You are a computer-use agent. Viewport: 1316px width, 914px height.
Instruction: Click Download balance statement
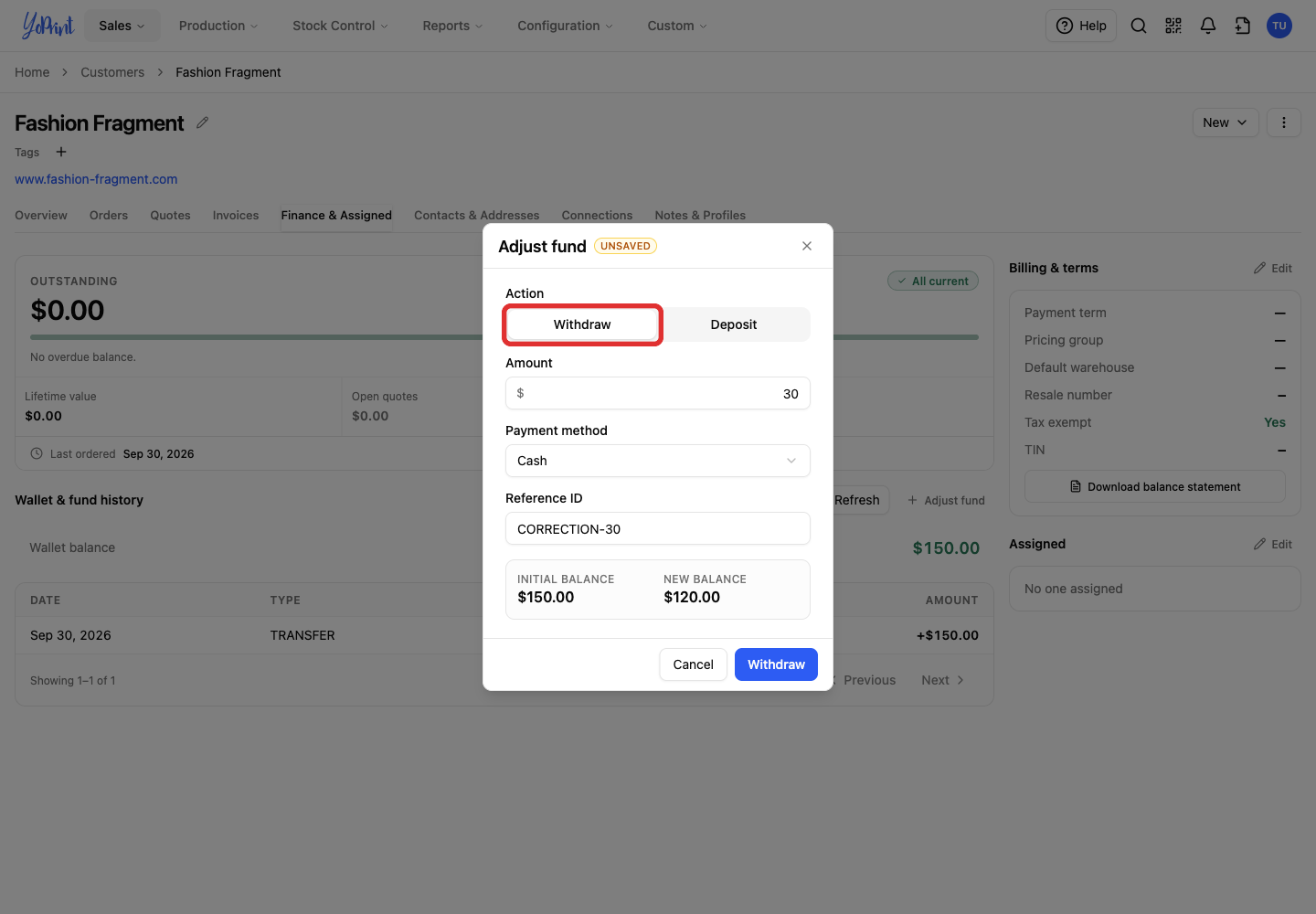point(1155,487)
